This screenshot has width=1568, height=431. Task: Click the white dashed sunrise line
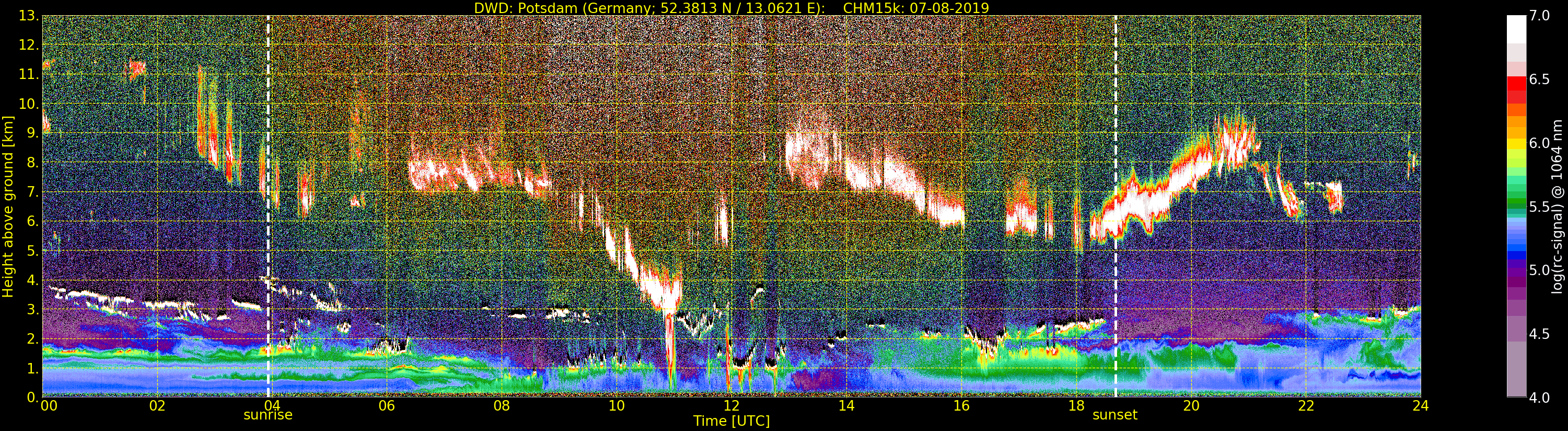pyautogui.click(x=269, y=206)
